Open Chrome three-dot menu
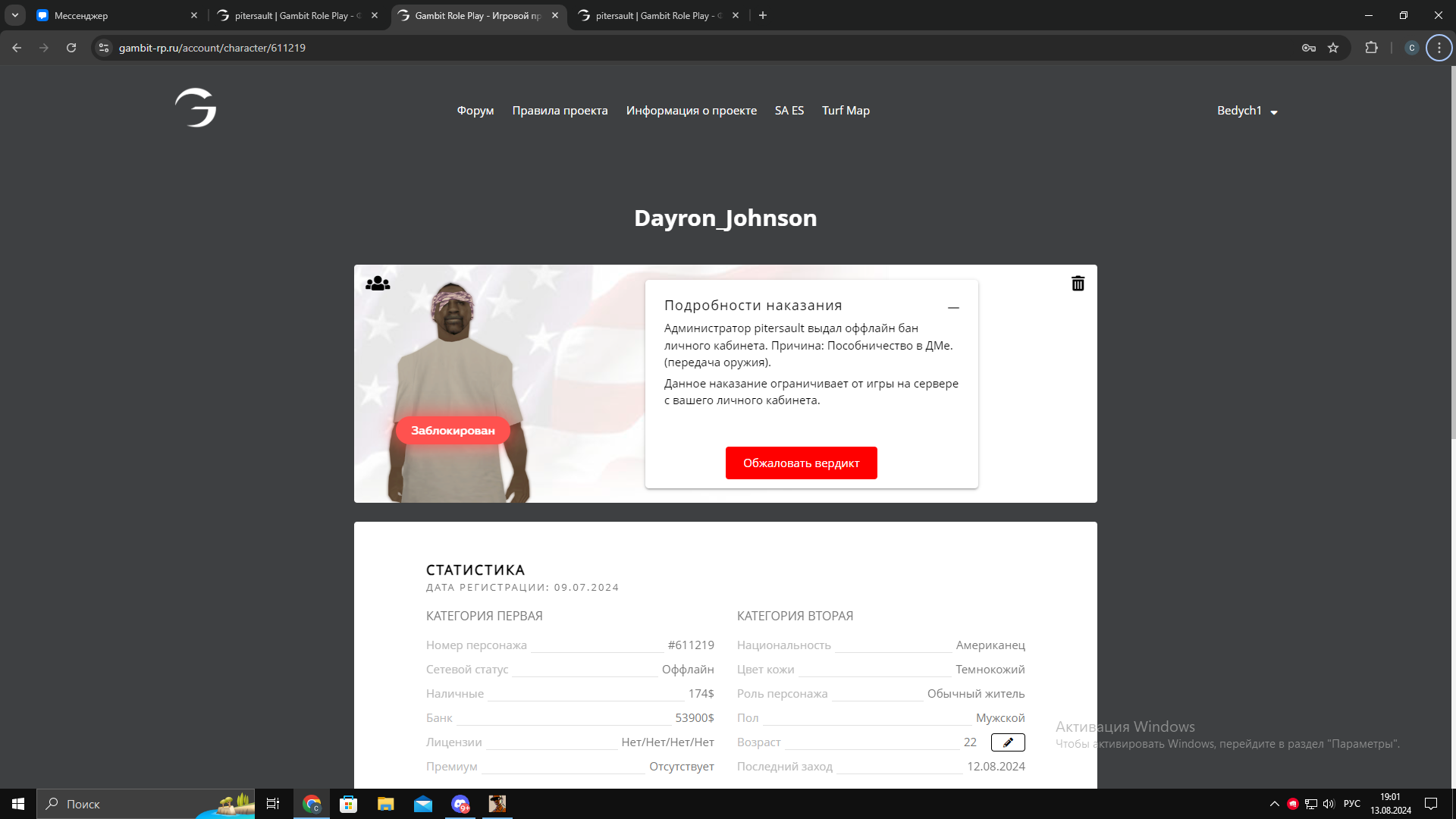The width and height of the screenshot is (1456, 819). click(1439, 48)
